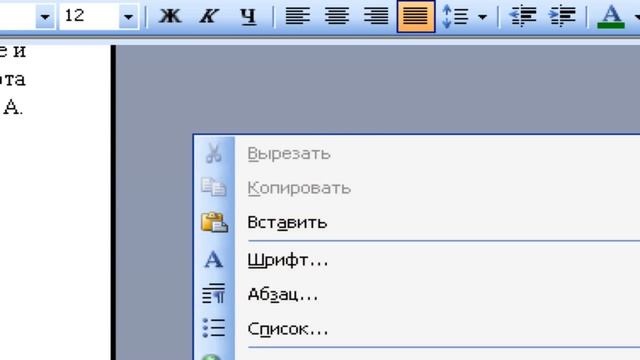Click the paste clipboard icon
Image resolution: width=640 pixels, height=360 pixels.
214,222
